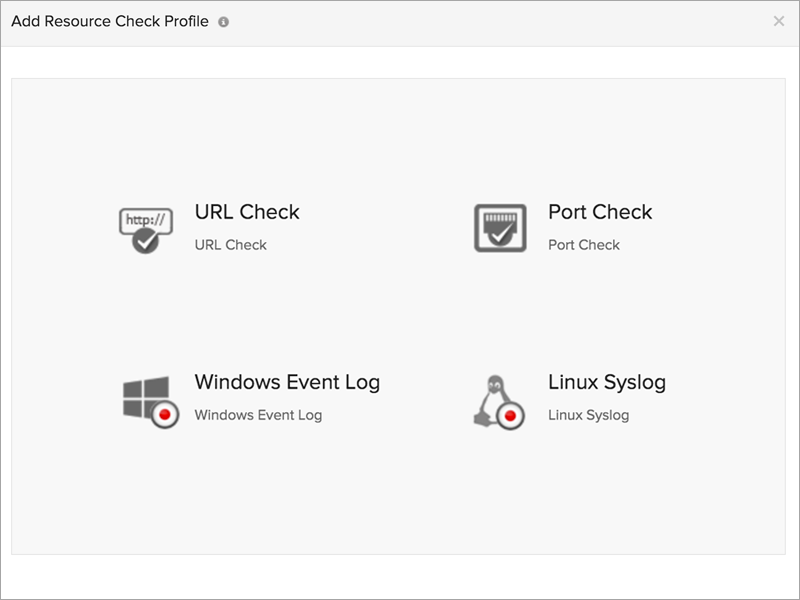Screen dimensions: 800x600
Task: Select Windows Event Log check type
Action: (x=288, y=382)
